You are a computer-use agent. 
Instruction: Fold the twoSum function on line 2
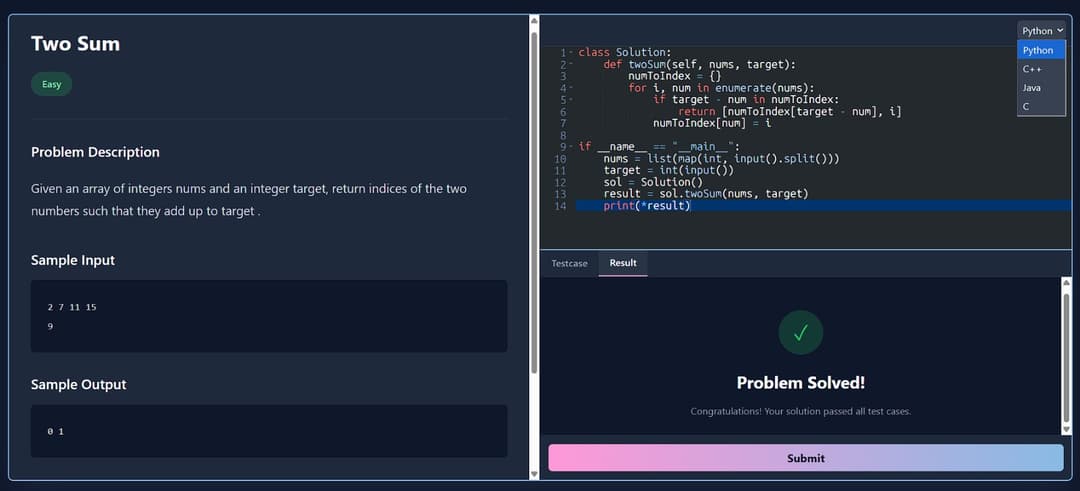click(x=571, y=64)
